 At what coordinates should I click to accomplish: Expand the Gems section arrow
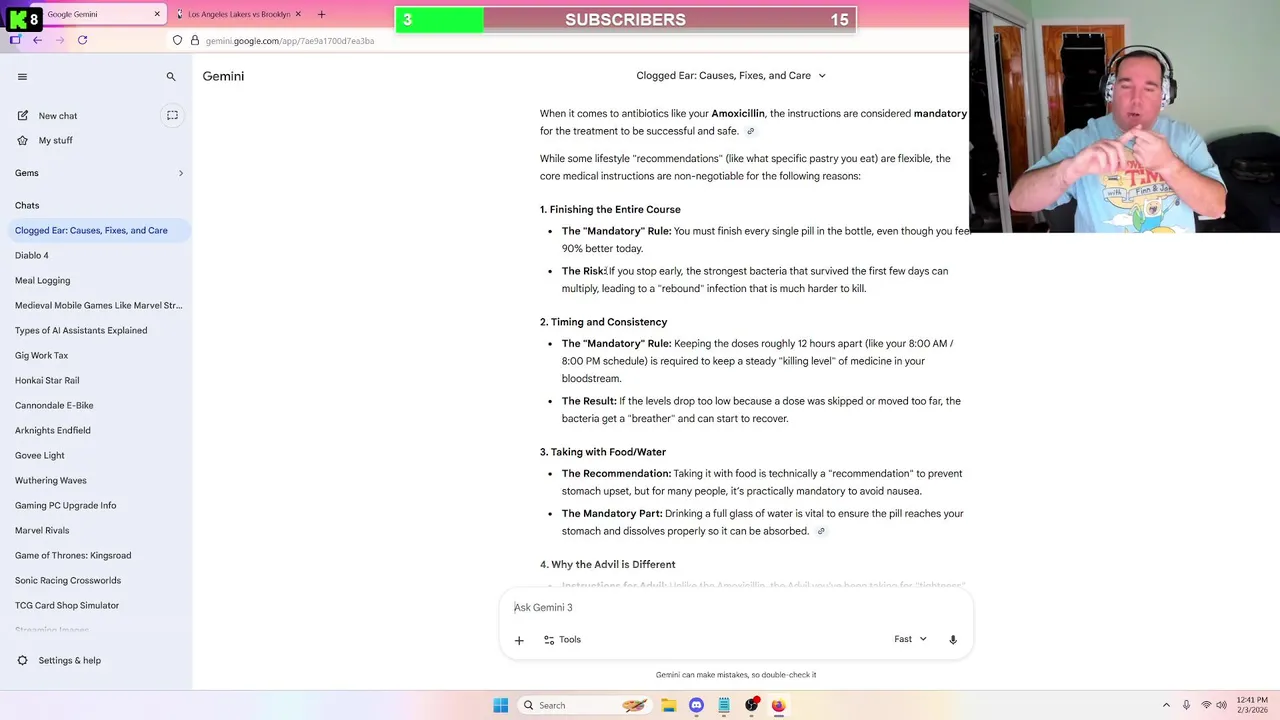[x=181, y=173]
